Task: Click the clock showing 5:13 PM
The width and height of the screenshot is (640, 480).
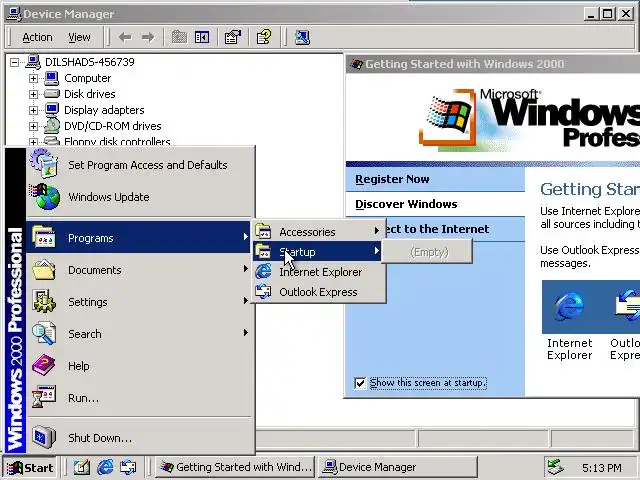Action: 602,468
